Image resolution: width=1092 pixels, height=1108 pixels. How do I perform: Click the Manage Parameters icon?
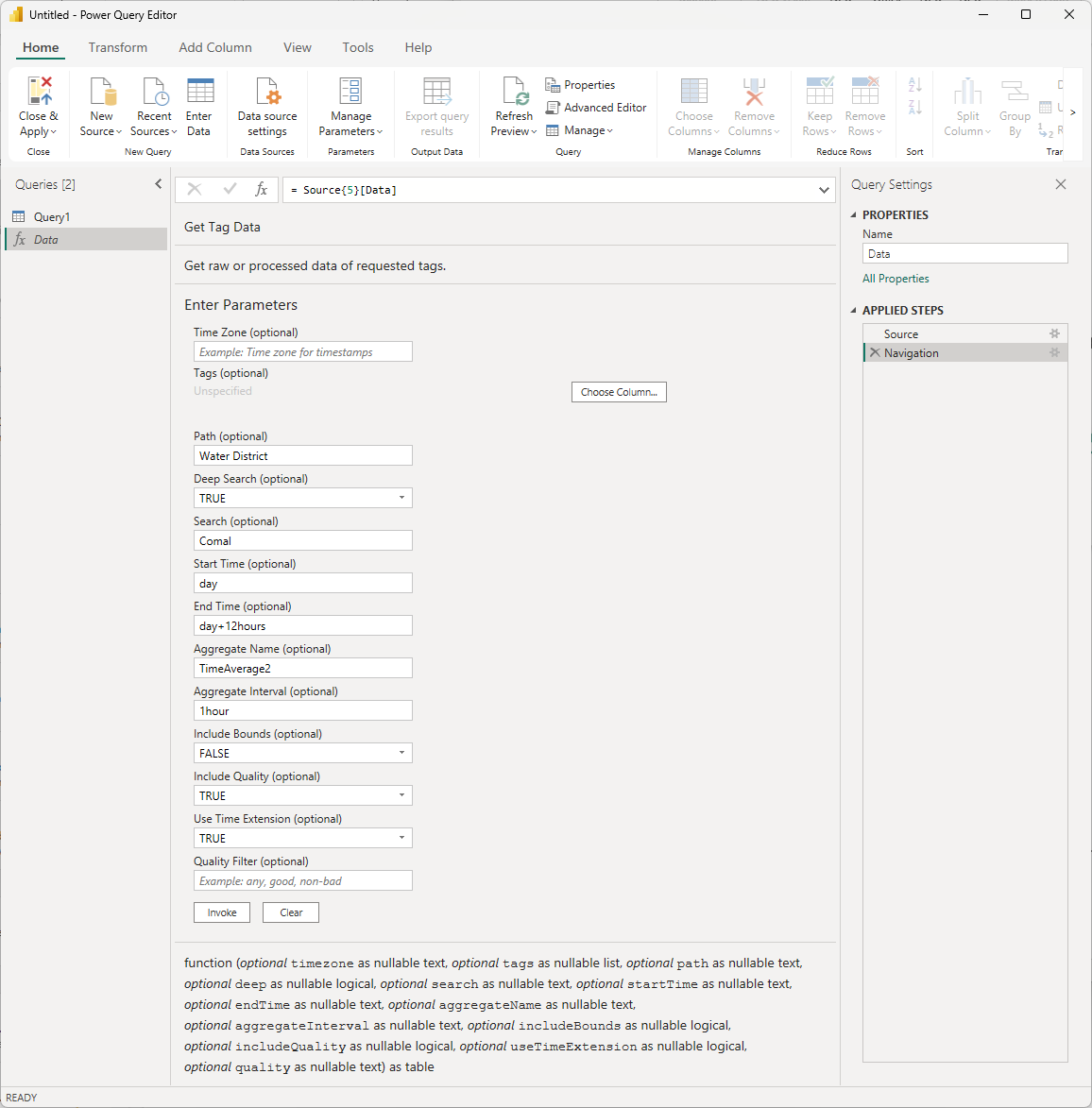click(x=350, y=92)
